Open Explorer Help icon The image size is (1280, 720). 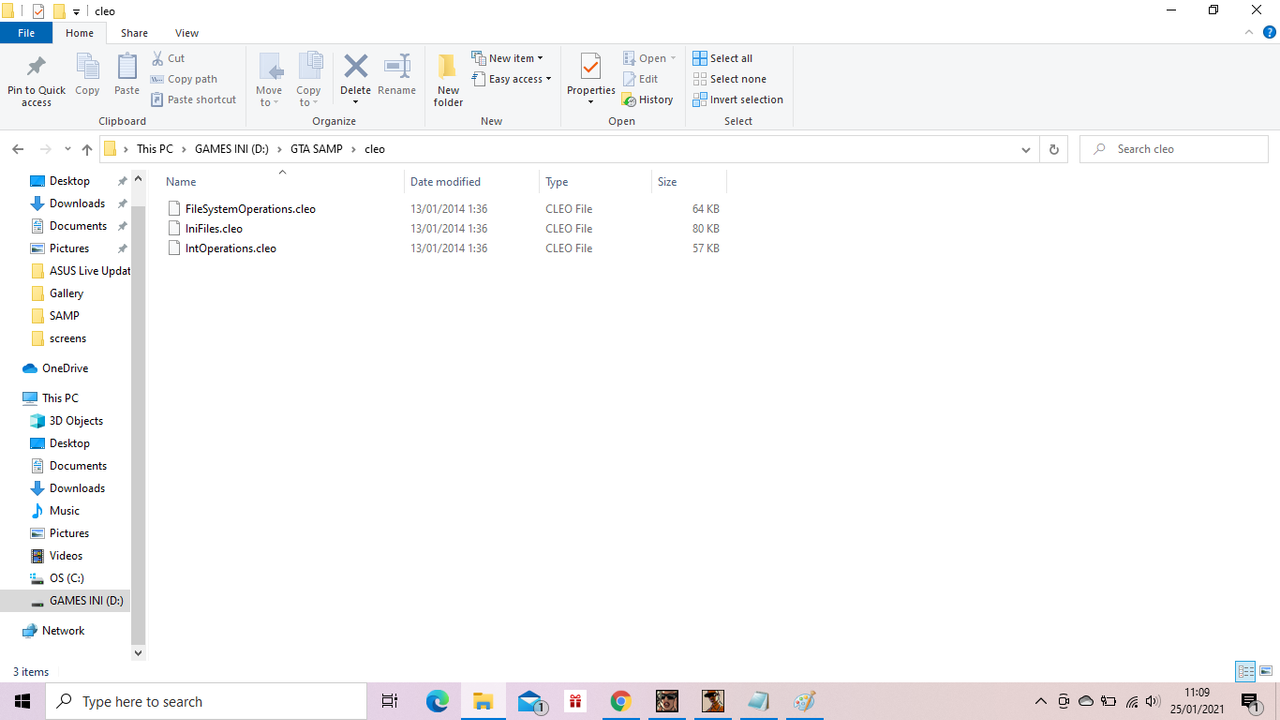(x=1270, y=33)
